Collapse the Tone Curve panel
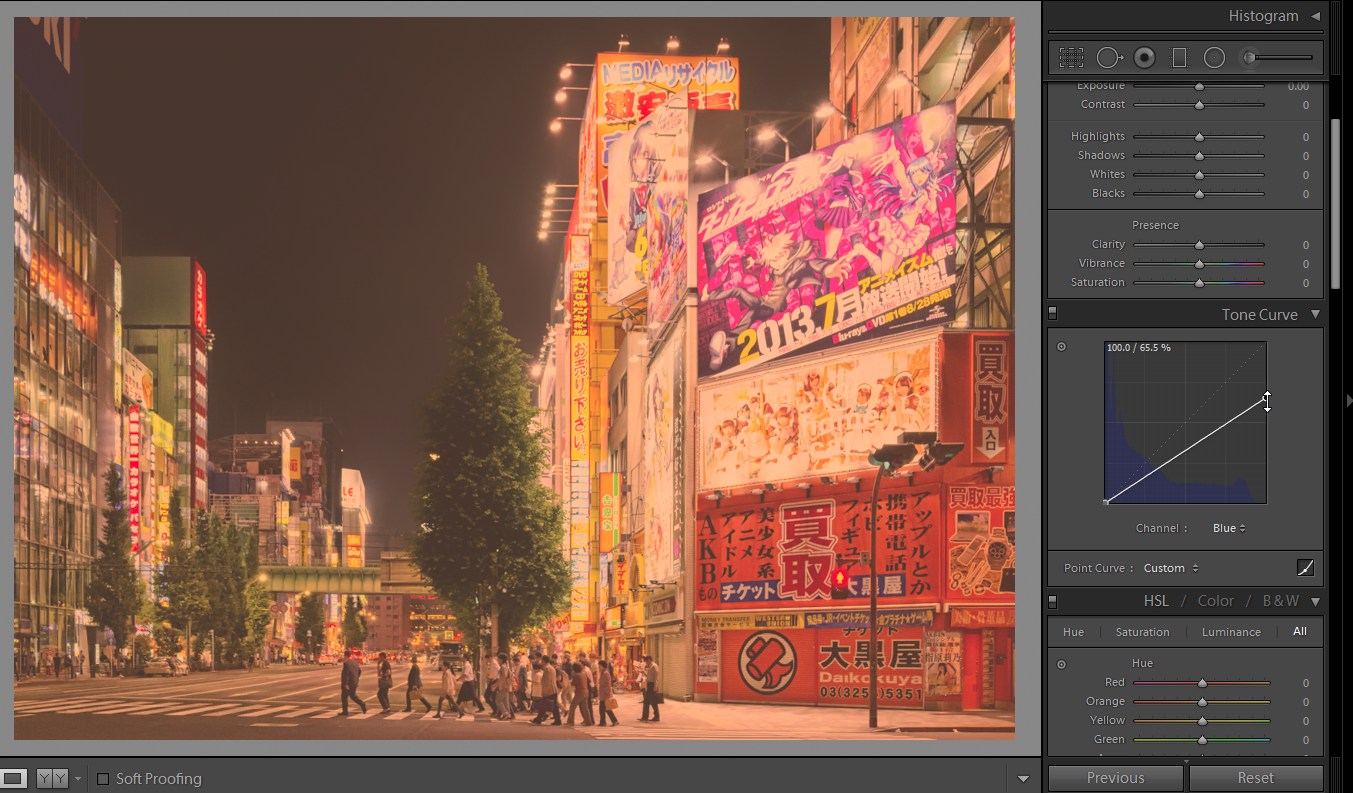 1315,314
